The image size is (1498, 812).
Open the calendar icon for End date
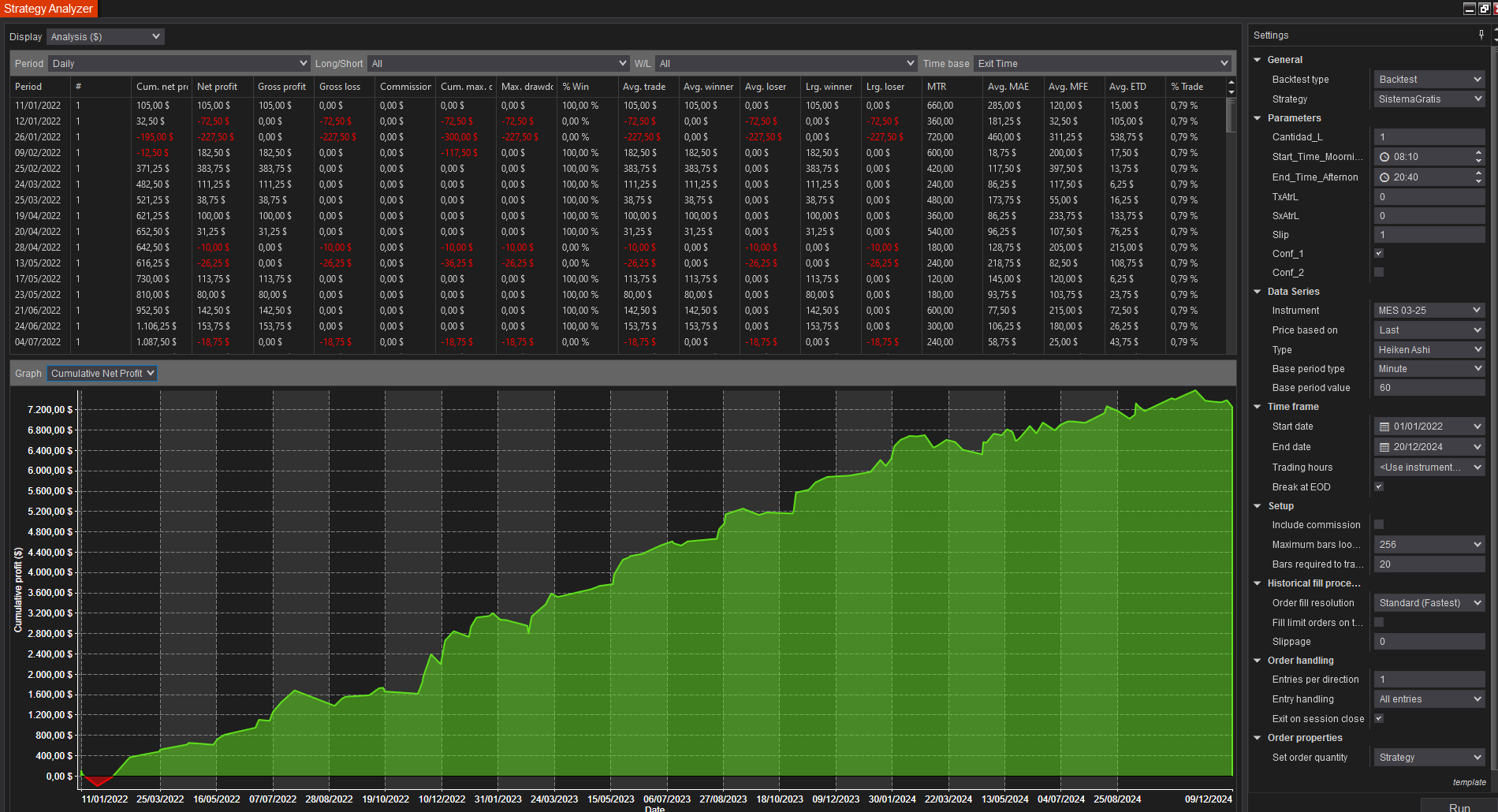tap(1385, 446)
